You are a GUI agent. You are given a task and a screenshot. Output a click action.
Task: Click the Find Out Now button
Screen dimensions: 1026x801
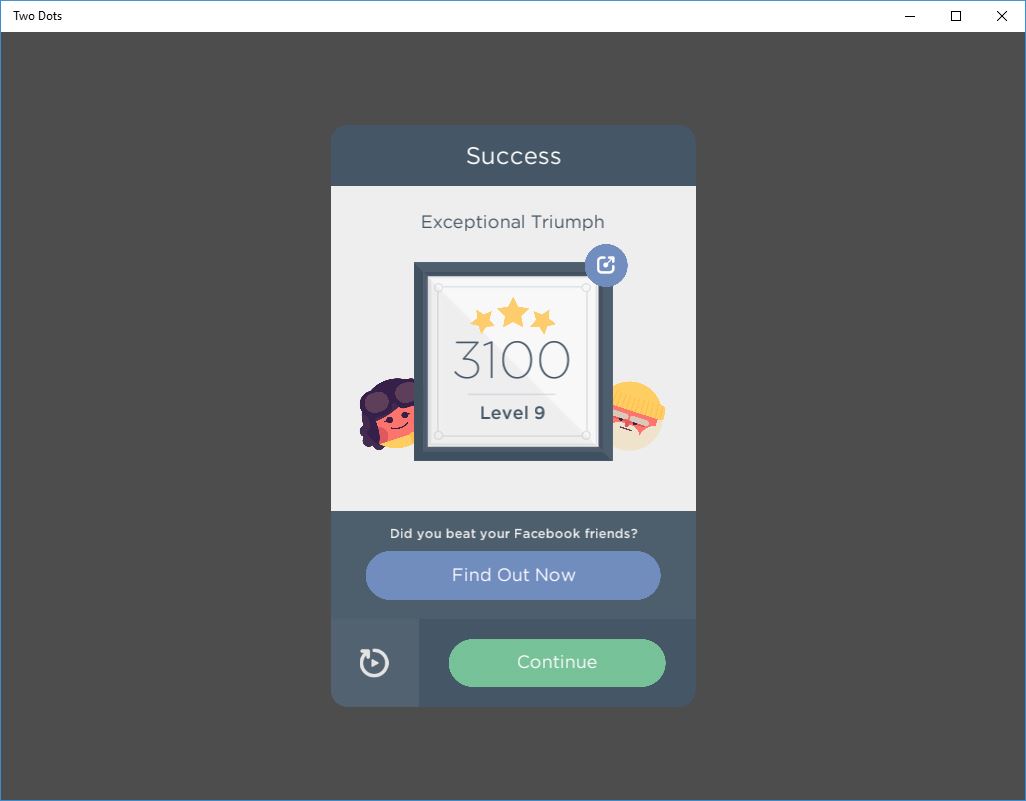pos(513,575)
